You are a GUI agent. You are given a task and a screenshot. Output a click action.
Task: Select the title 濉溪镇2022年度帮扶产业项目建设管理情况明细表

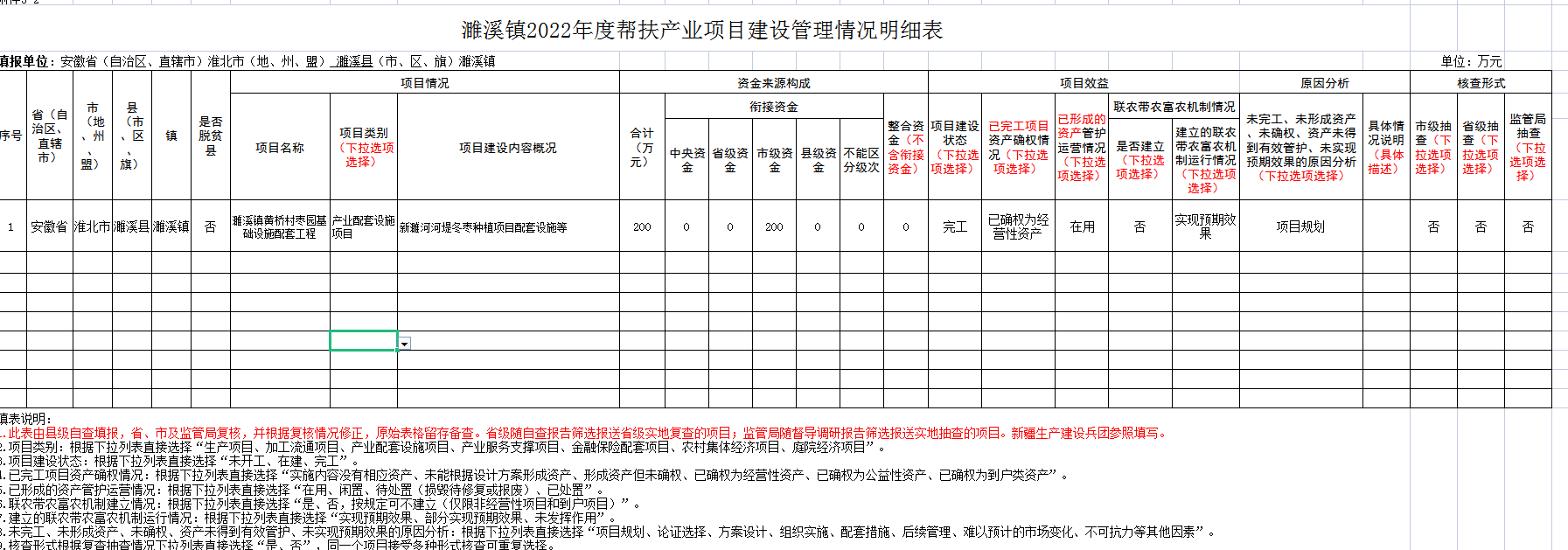coord(702,31)
